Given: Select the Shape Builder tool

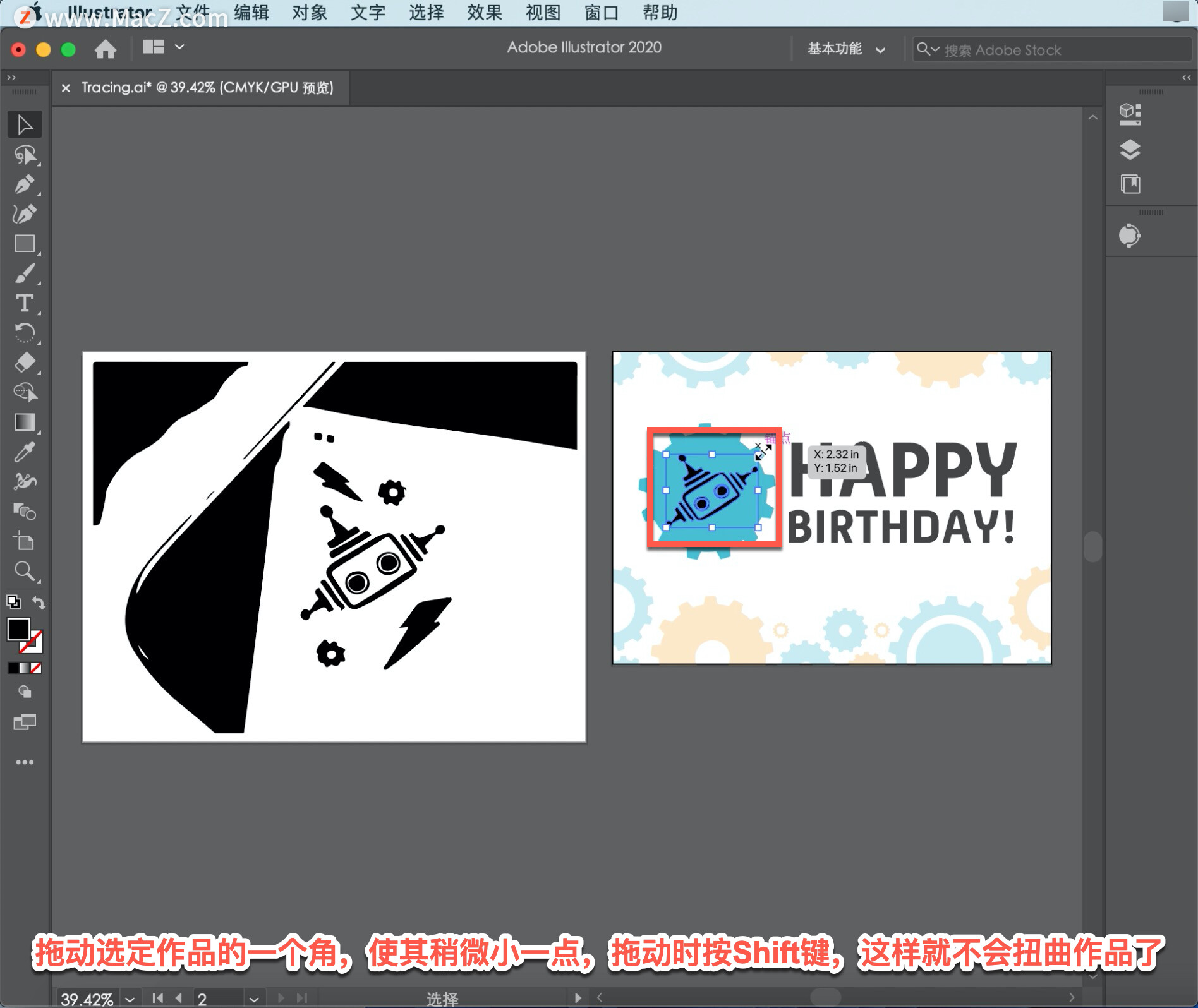Looking at the screenshot, I should [x=25, y=392].
